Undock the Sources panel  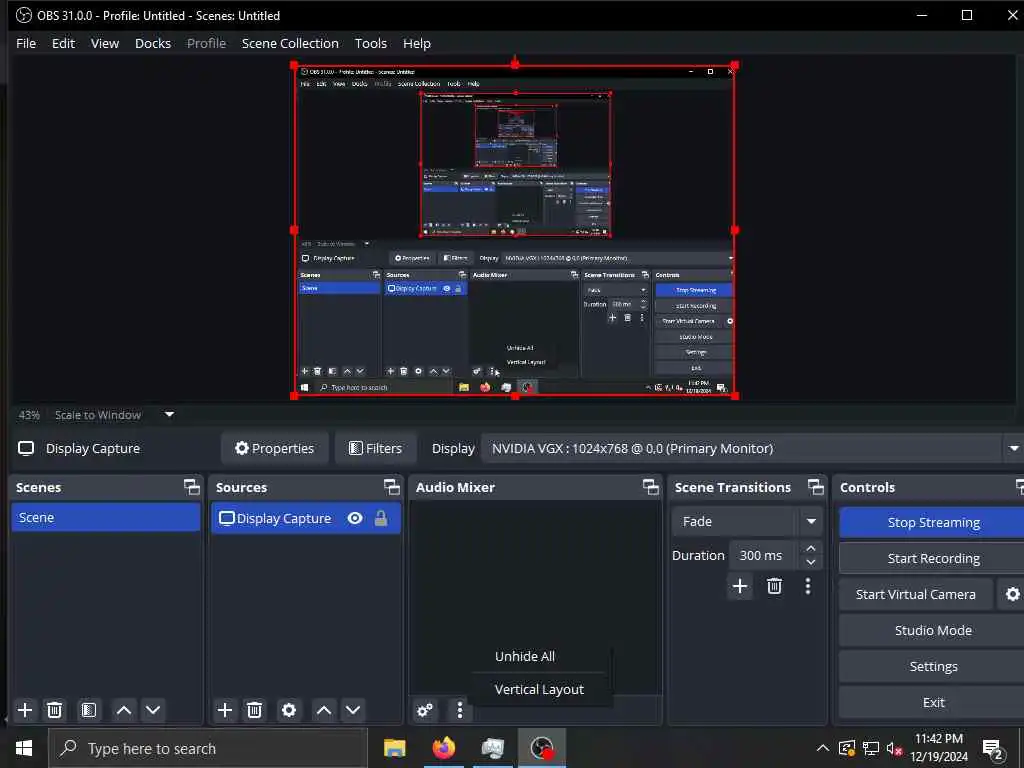point(391,487)
